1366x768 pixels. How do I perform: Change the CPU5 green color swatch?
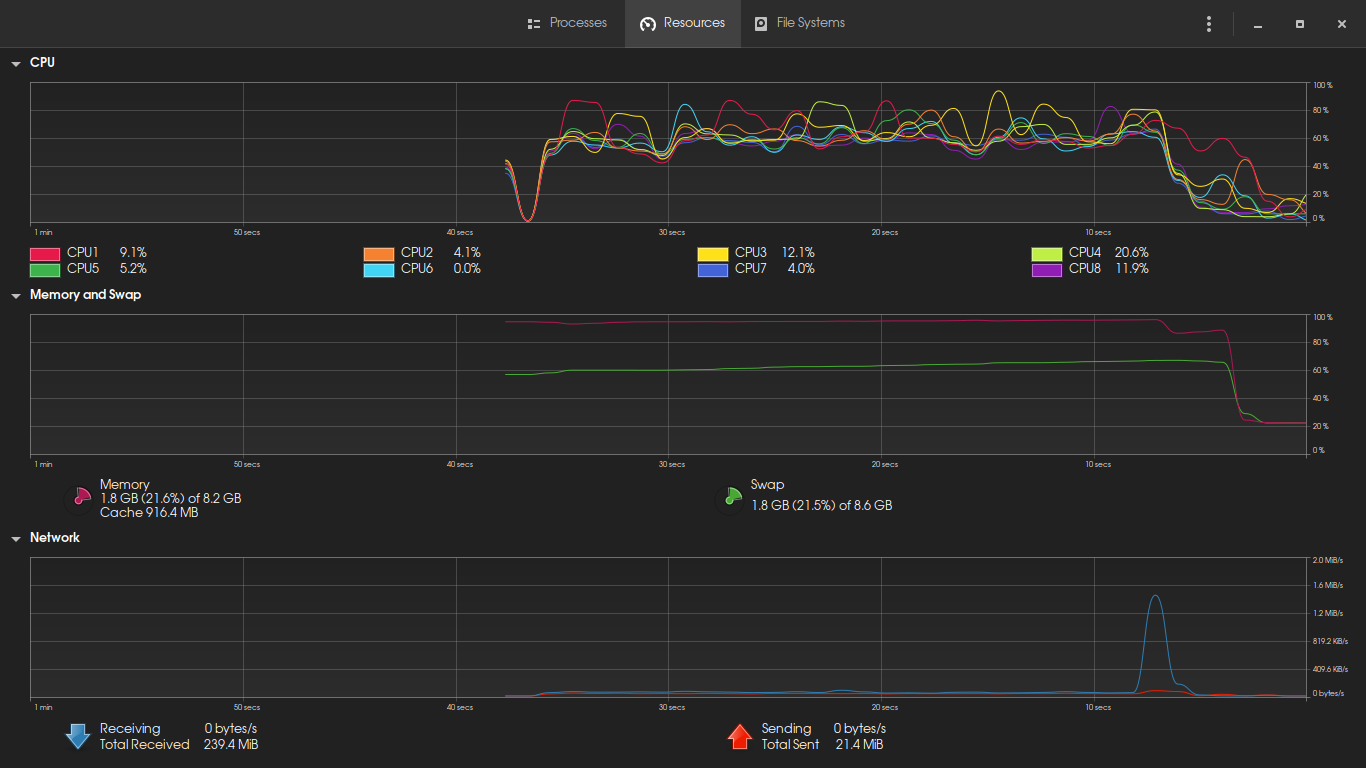(45, 270)
